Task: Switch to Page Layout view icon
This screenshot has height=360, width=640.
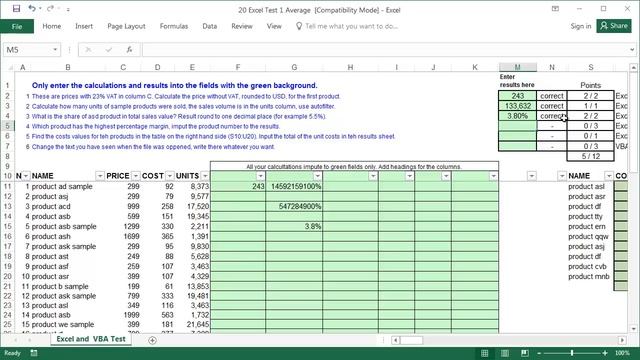Action: point(505,353)
